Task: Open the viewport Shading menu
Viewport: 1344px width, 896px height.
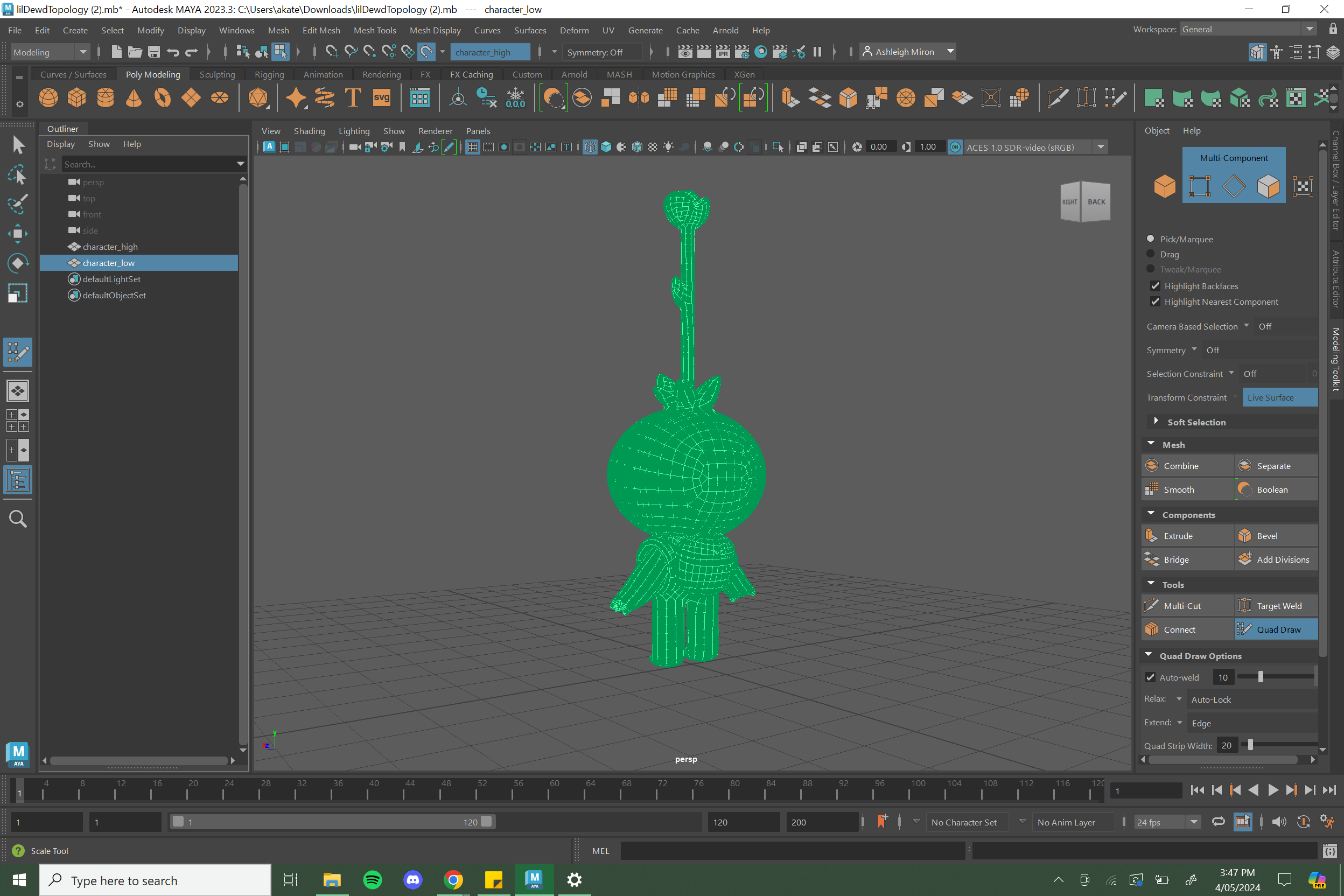Action: pyautogui.click(x=309, y=131)
